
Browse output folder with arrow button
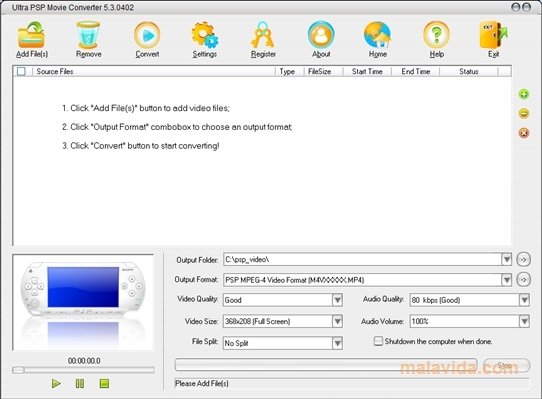point(523,259)
